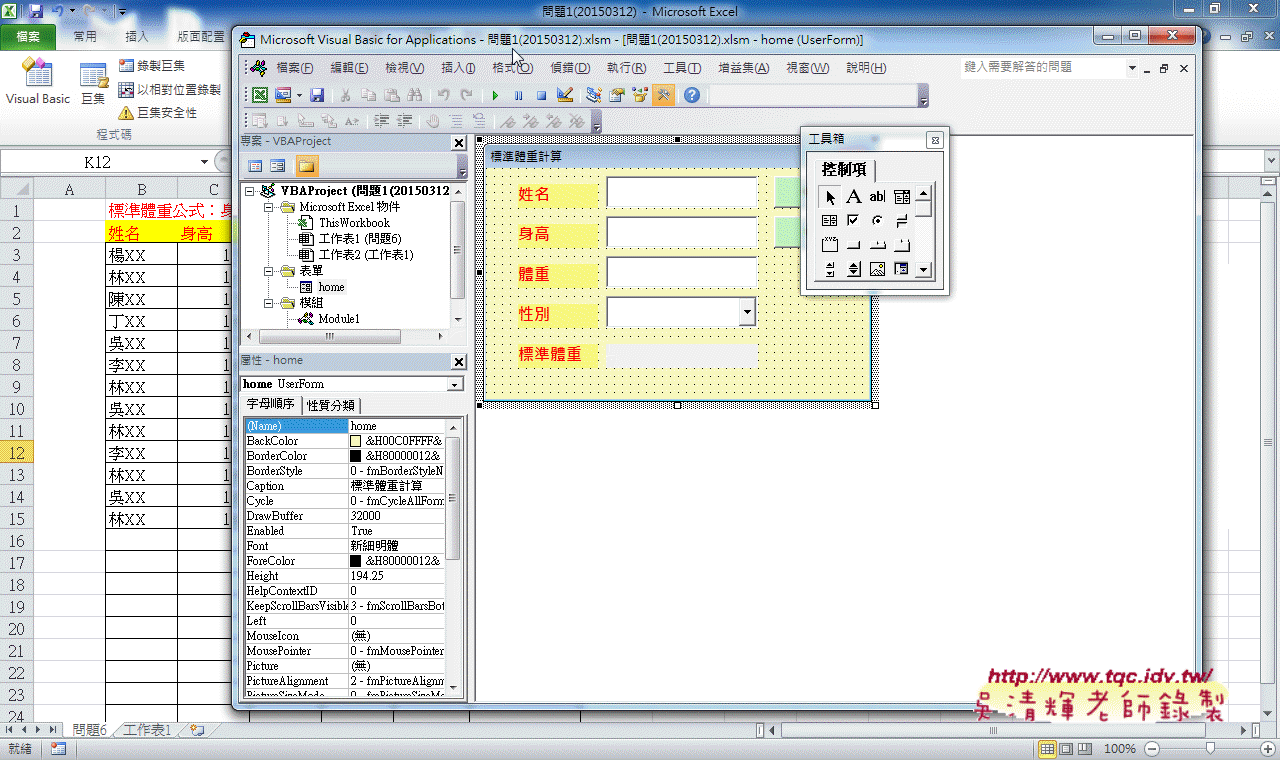
Task: Save workbook with Excel quick access disk icon
Action: tap(36, 12)
